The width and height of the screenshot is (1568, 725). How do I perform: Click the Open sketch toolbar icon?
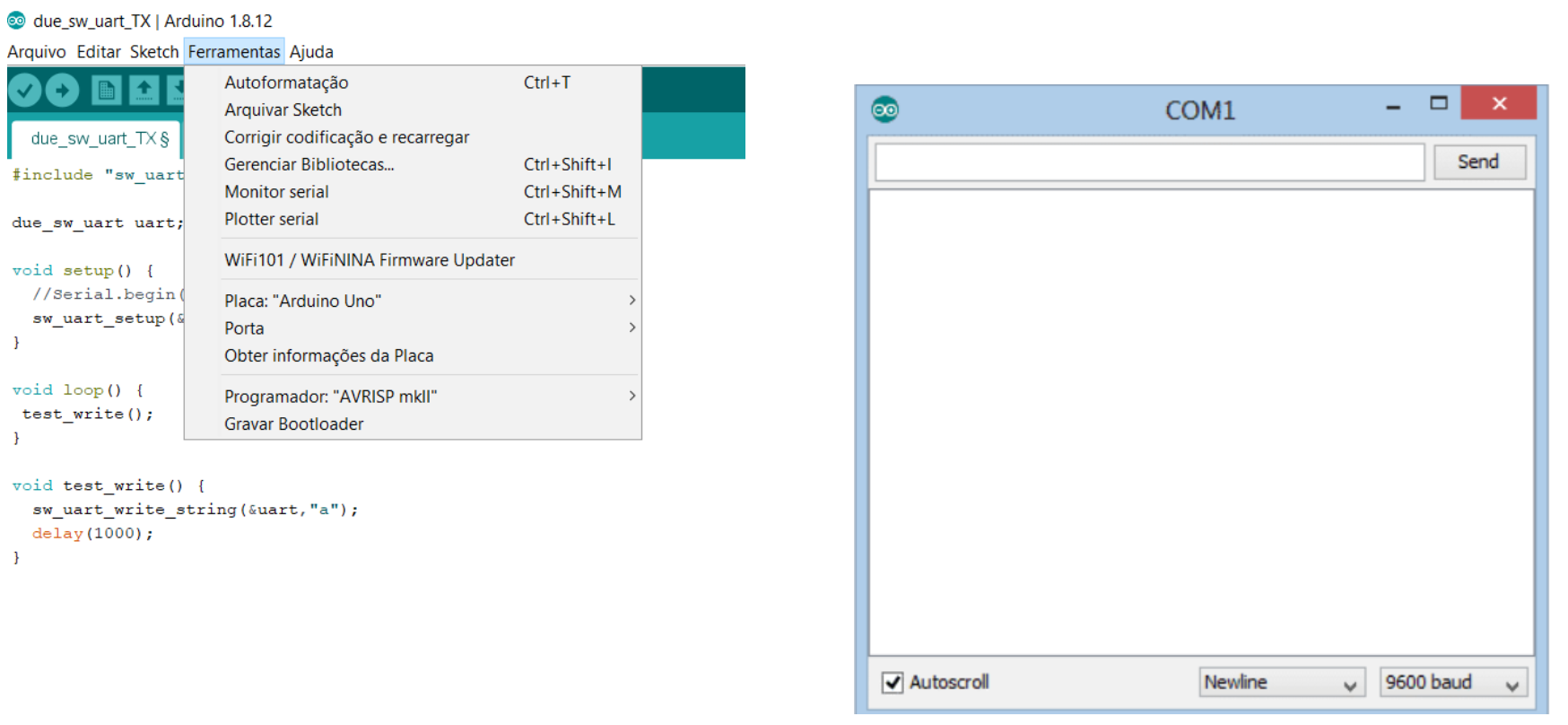pyautogui.click(x=144, y=90)
